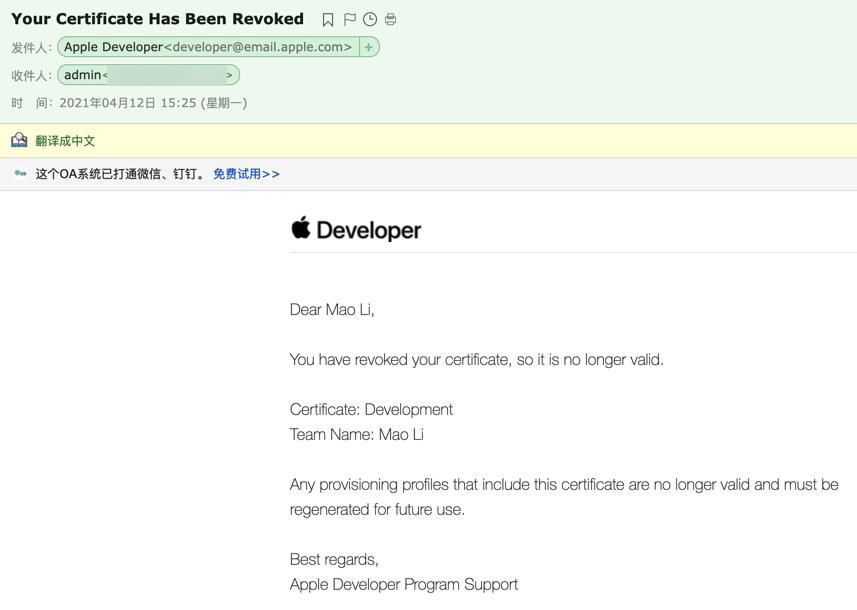
Task: Click the line 'You have revoked your certificate'
Action: (477, 360)
